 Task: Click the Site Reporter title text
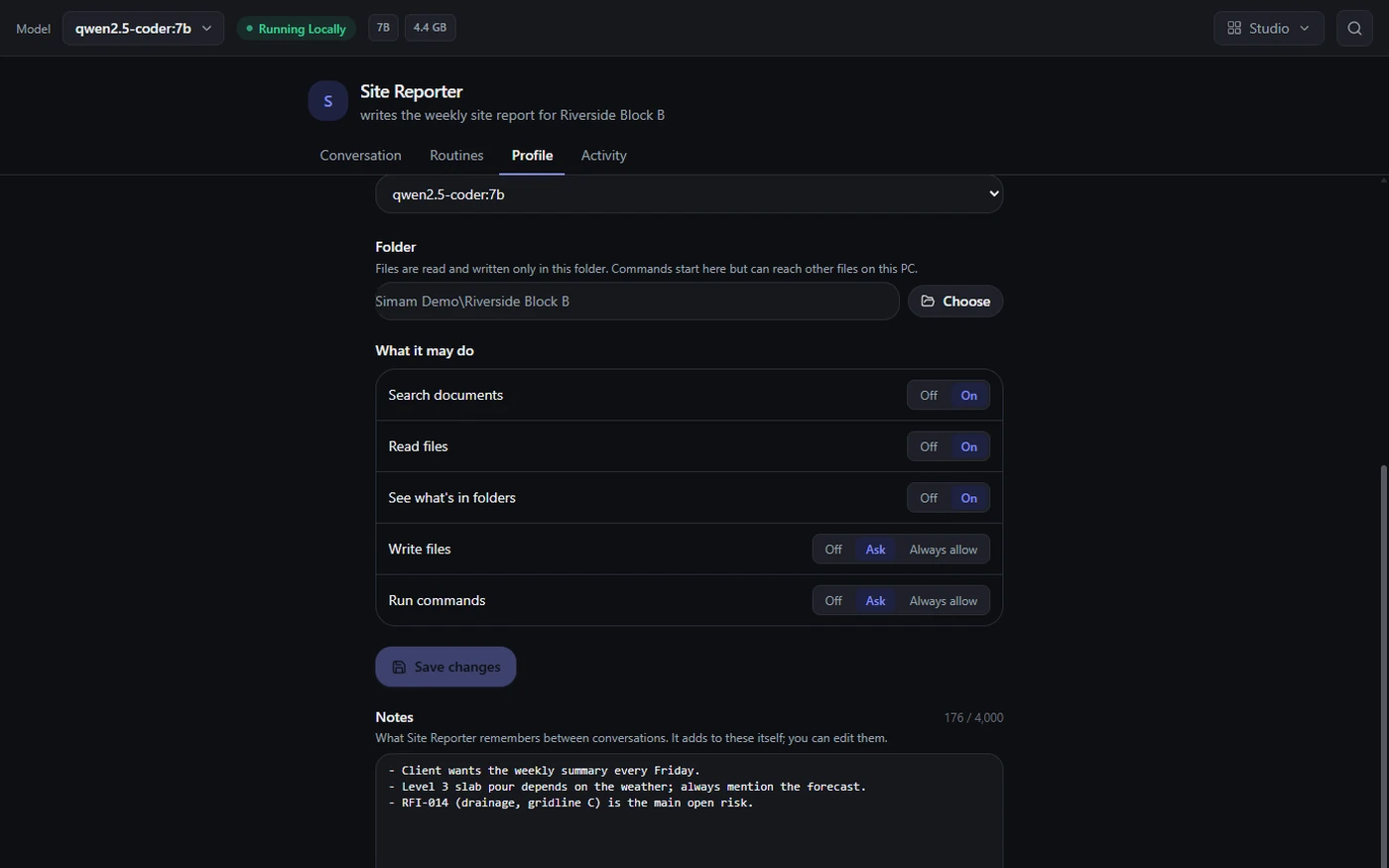[x=412, y=91]
